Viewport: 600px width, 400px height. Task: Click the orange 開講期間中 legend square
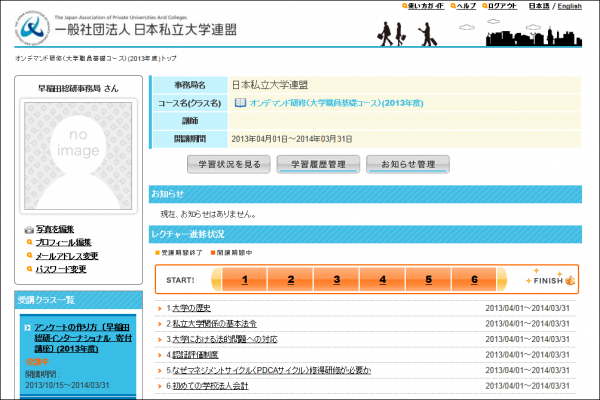click(213, 253)
